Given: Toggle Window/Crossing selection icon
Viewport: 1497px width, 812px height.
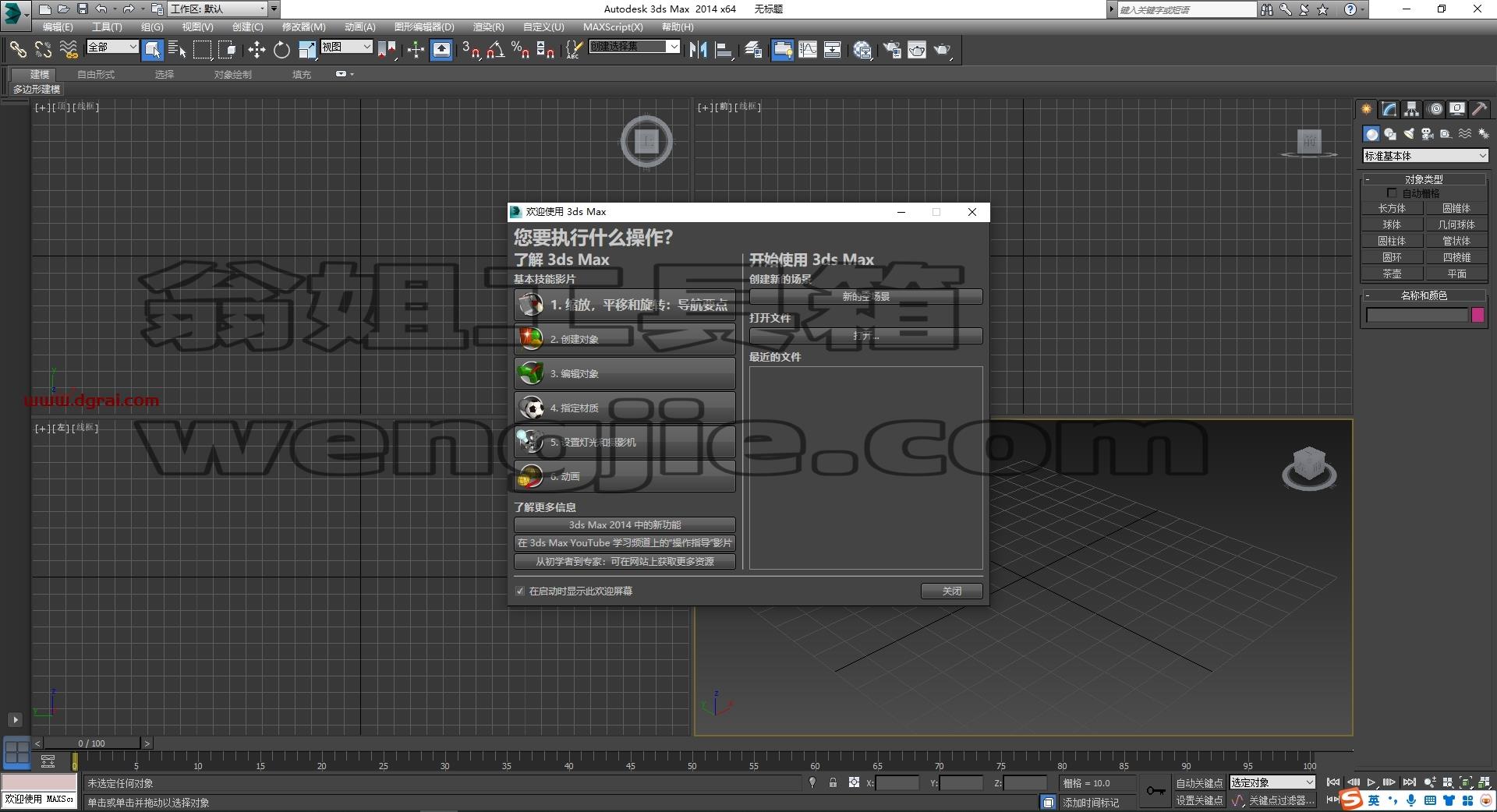Looking at the screenshot, I should [x=228, y=50].
